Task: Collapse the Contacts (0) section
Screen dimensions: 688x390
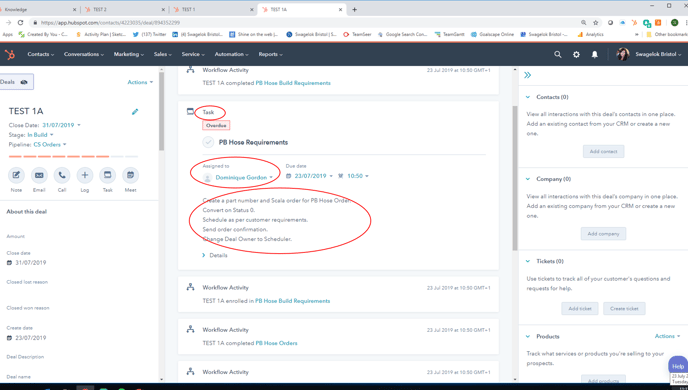Action: point(528,97)
